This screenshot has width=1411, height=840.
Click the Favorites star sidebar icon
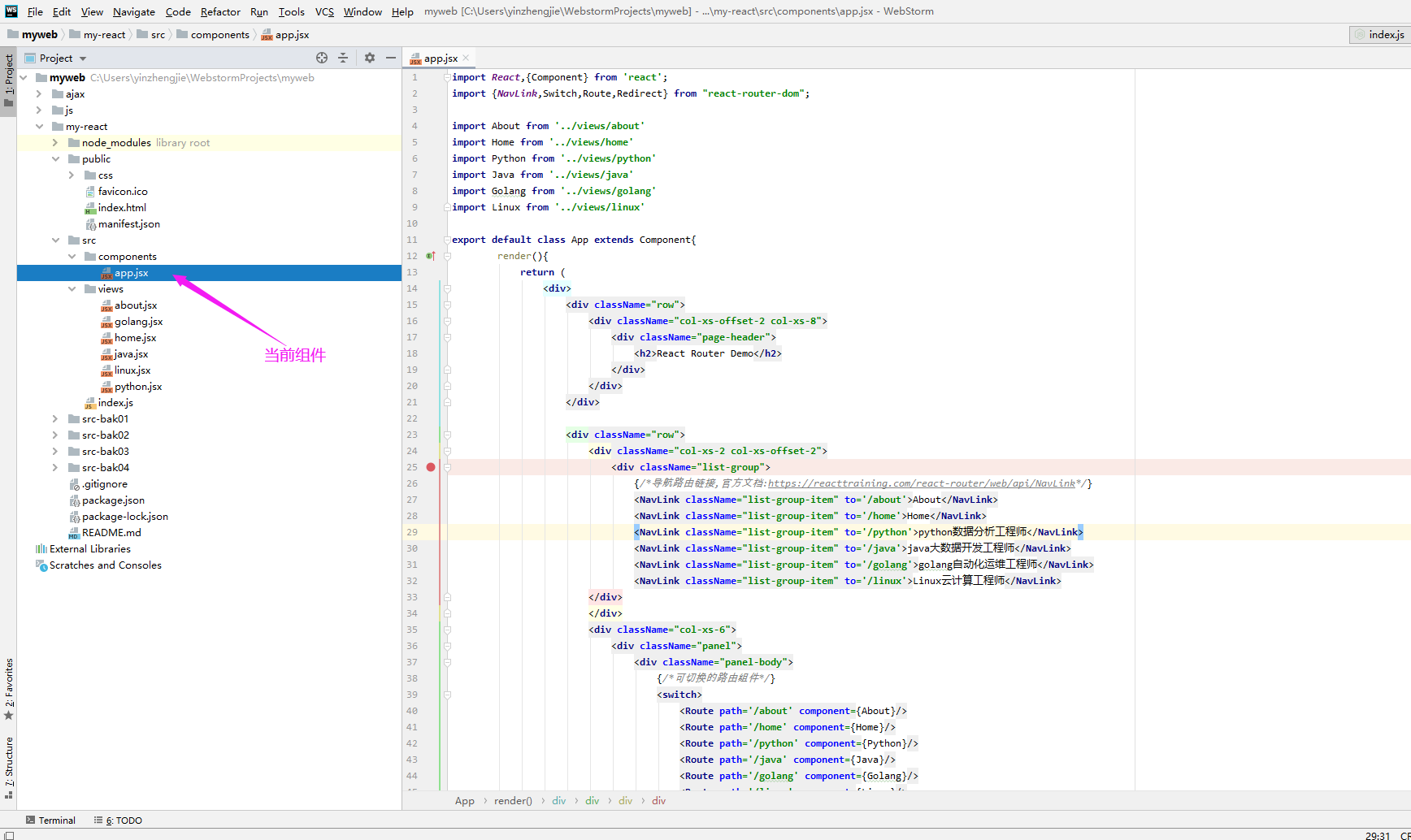click(x=9, y=716)
